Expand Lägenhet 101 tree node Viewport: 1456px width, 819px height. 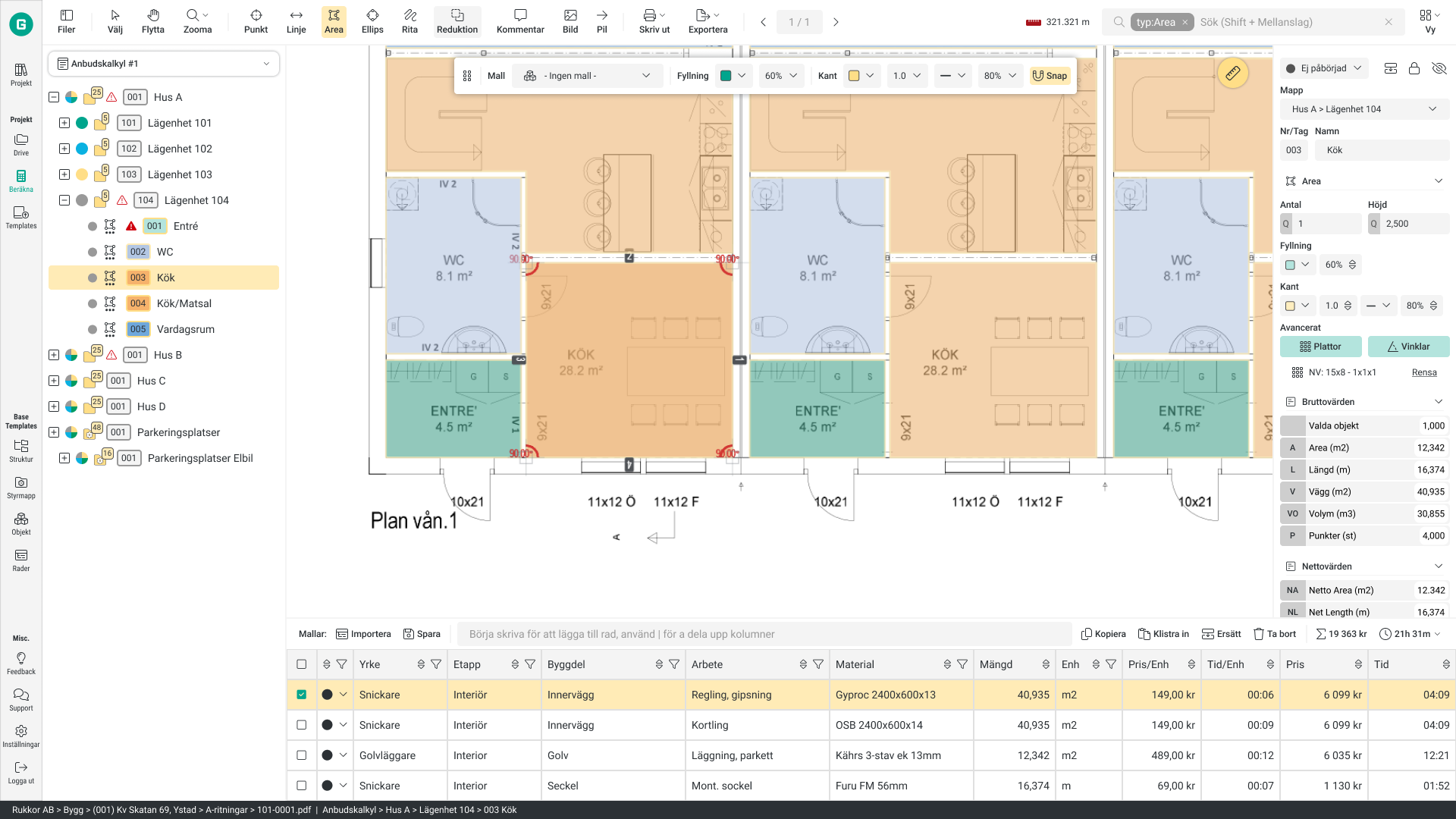pos(64,123)
